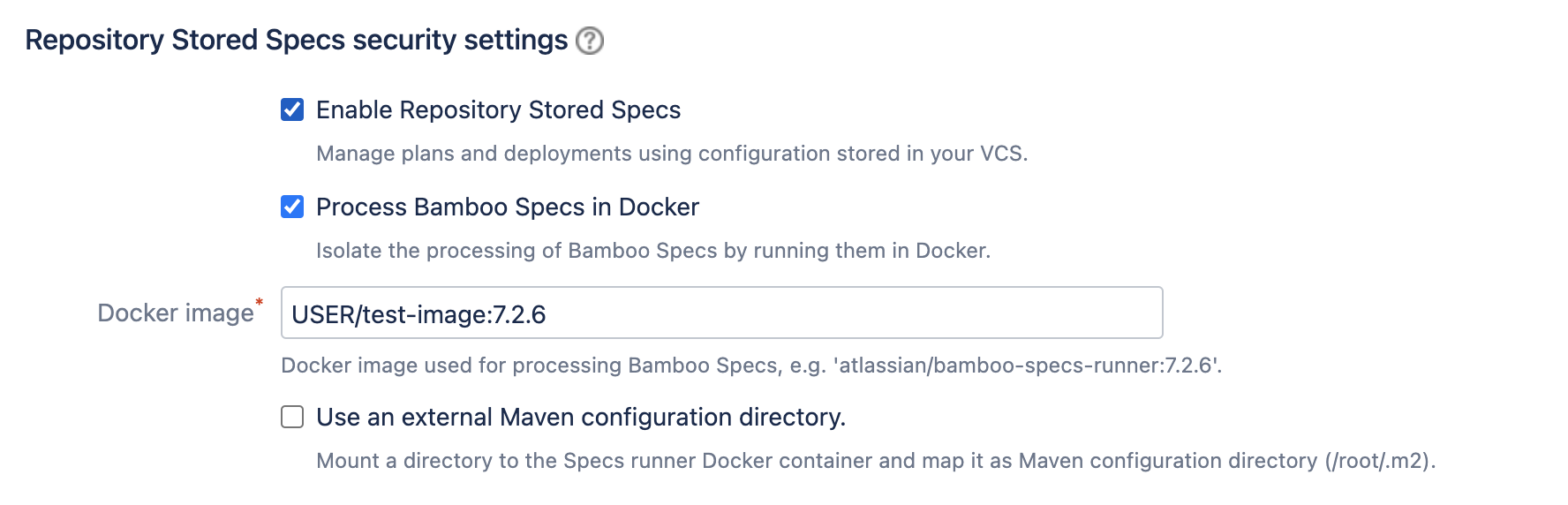The width and height of the screenshot is (1568, 505).
Task: Disable the Enable Repository Stored Specs checkbox
Action: click(x=292, y=109)
